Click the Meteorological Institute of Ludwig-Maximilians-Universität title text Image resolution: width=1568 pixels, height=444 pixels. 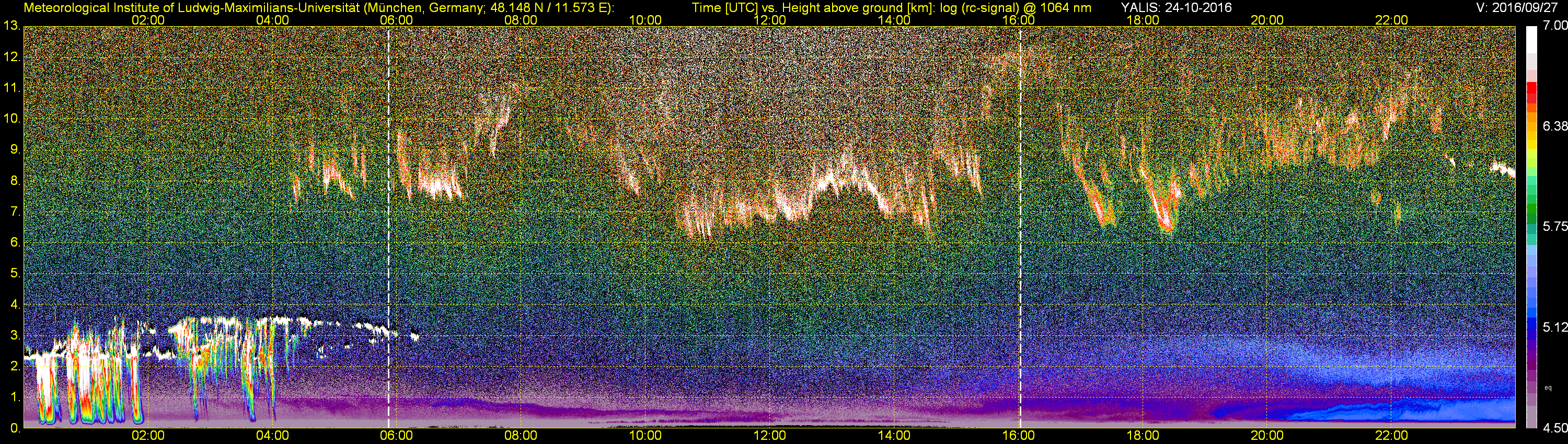(318, 8)
